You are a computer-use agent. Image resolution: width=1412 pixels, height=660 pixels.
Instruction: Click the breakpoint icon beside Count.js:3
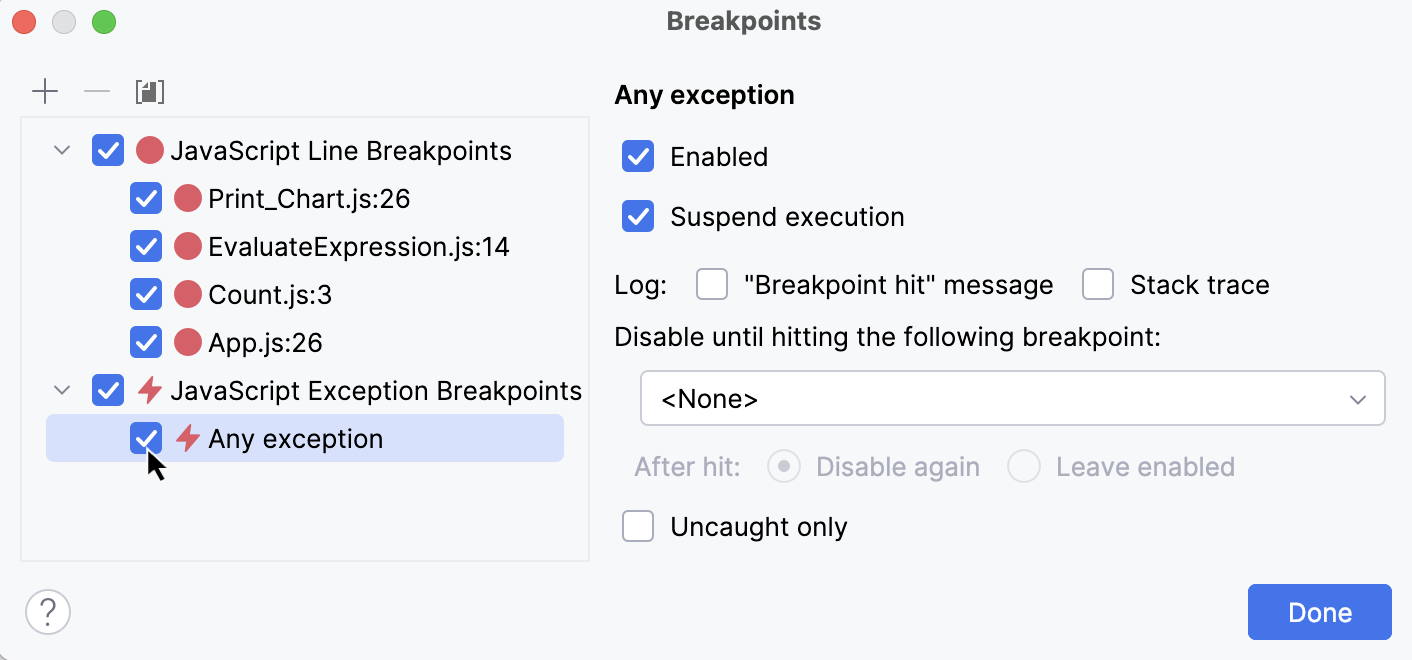pos(186,294)
